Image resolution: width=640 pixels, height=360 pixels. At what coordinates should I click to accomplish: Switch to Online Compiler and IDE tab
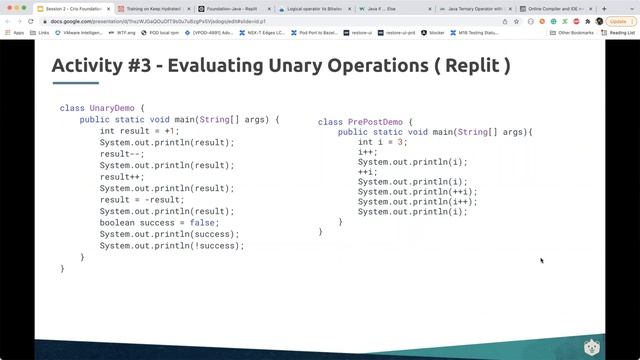coord(555,9)
